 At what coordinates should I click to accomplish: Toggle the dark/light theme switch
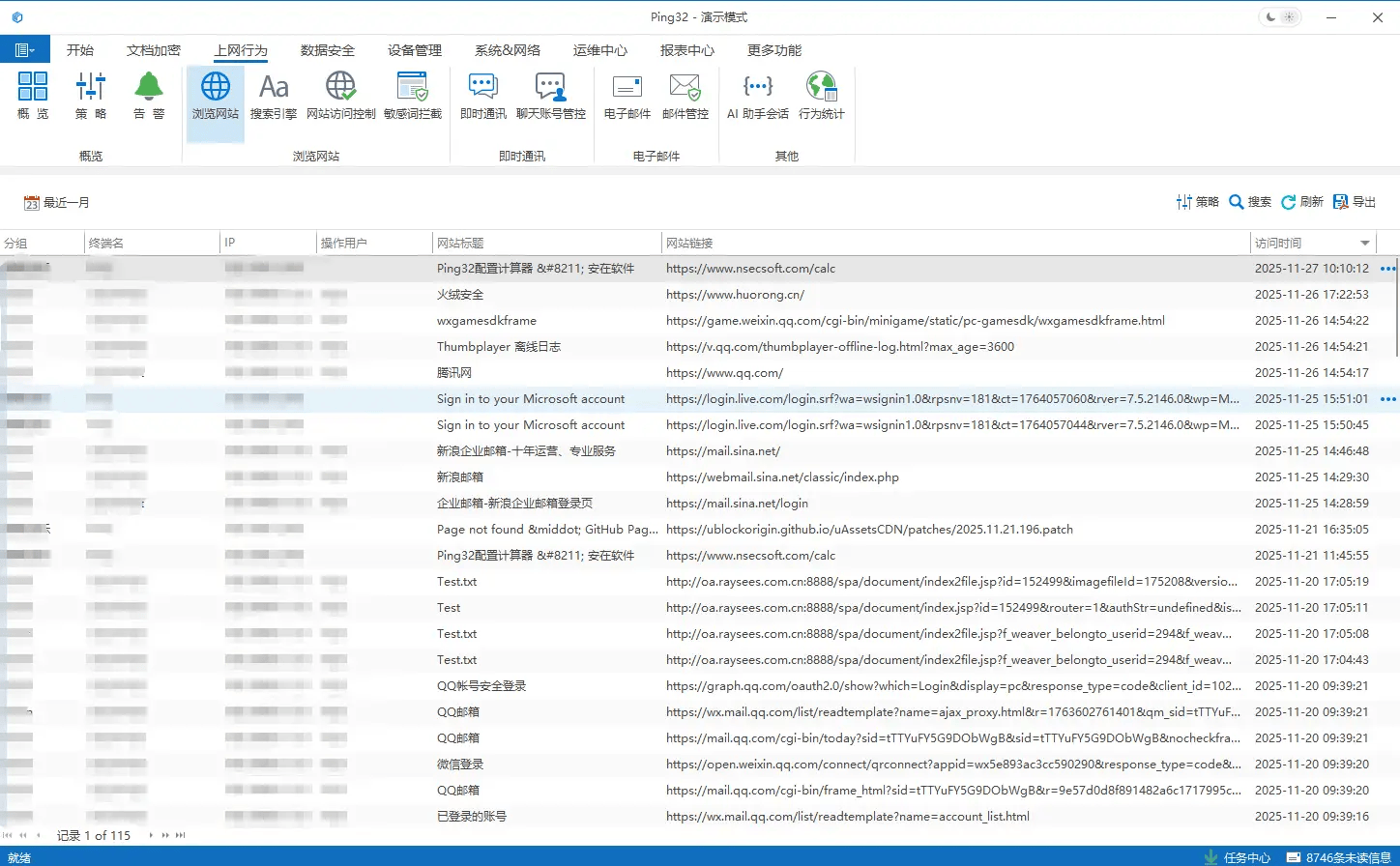1279,17
